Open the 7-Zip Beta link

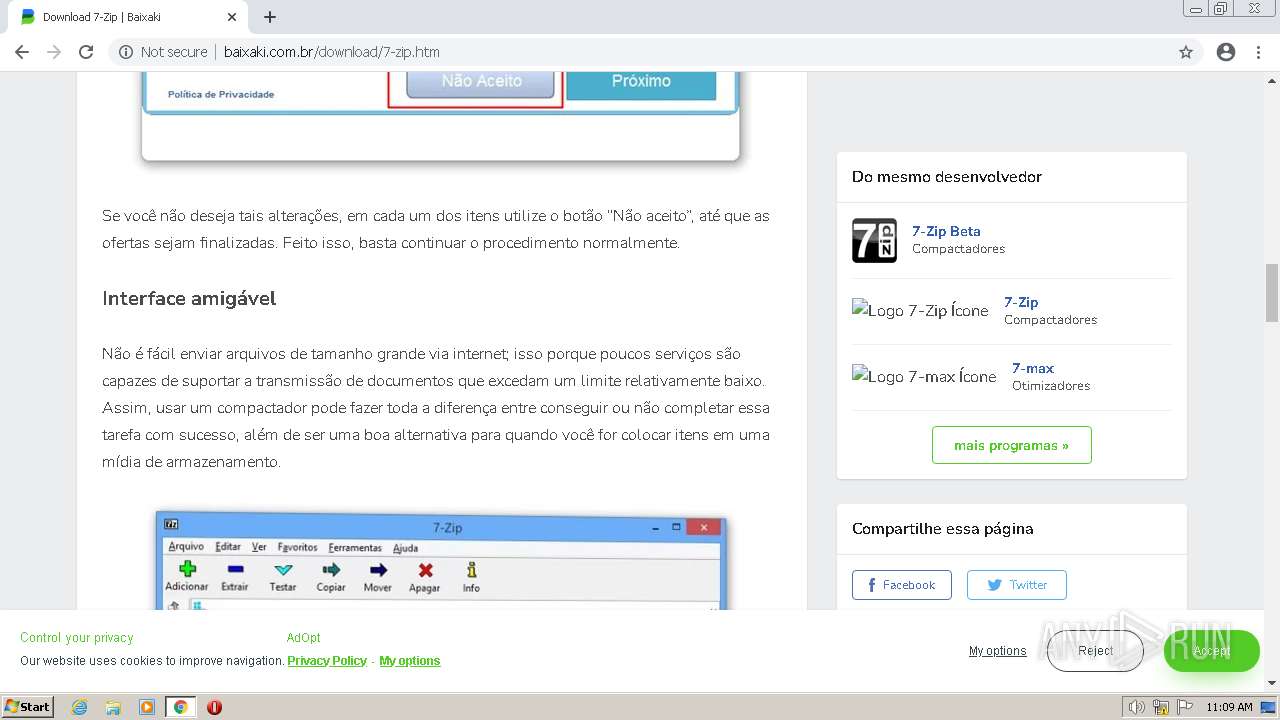click(946, 231)
